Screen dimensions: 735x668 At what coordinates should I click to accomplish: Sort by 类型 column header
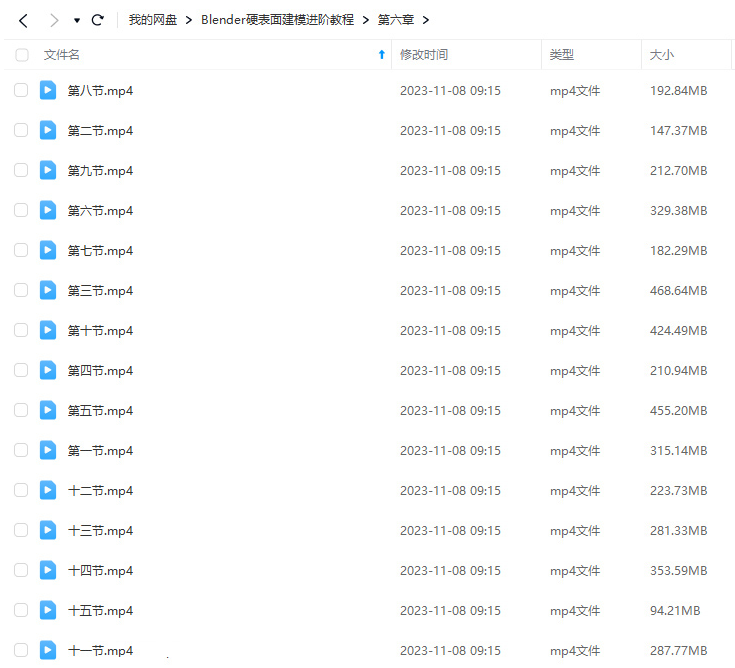[562, 55]
